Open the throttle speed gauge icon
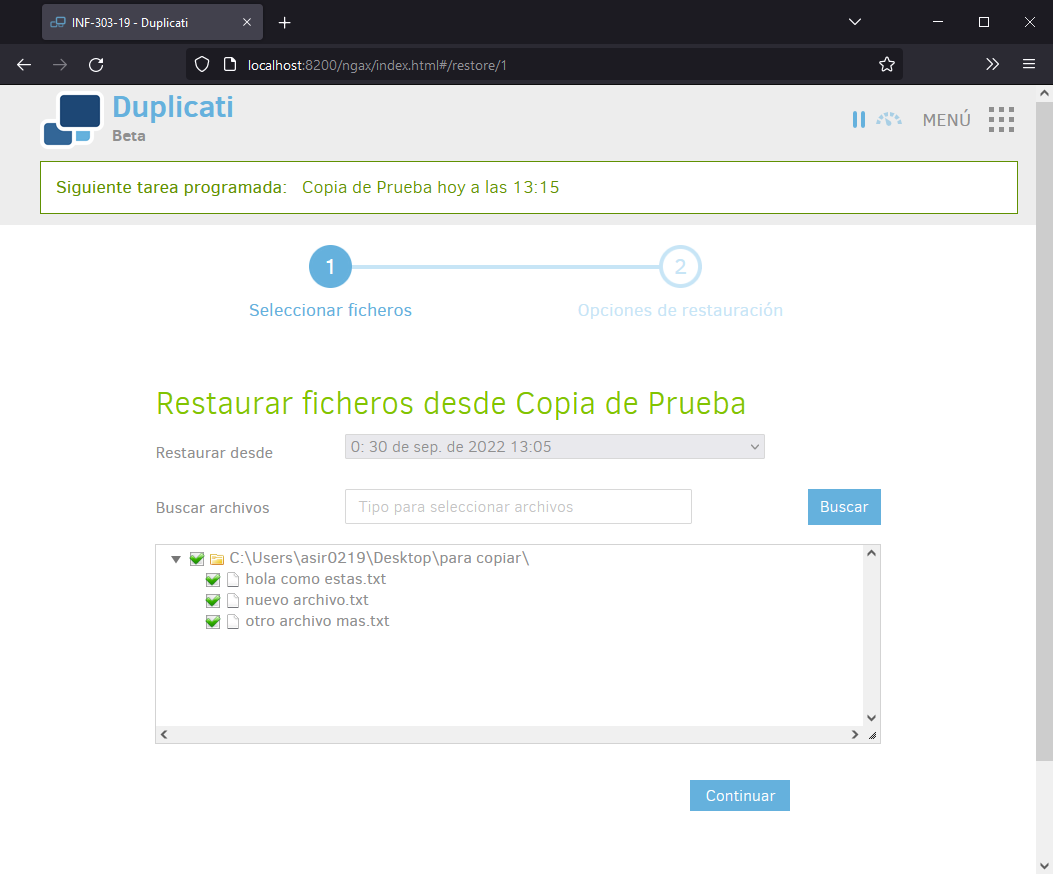The width and height of the screenshot is (1053, 874). tap(889, 120)
